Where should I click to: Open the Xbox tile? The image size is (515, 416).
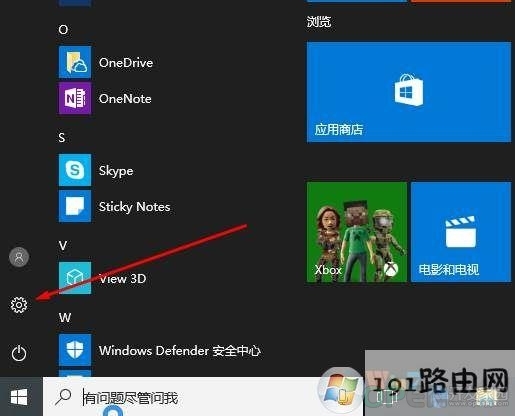pos(357,232)
